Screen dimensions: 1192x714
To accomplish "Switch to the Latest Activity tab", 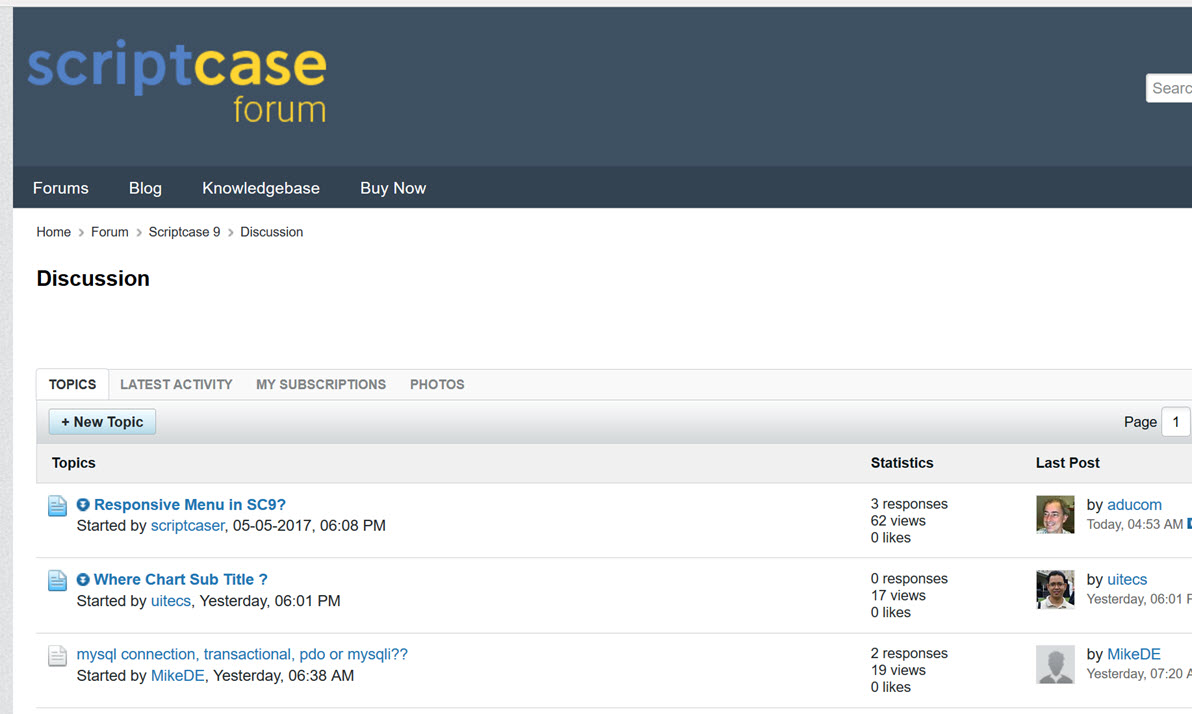I will pyautogui.click(x=176, y=385).
